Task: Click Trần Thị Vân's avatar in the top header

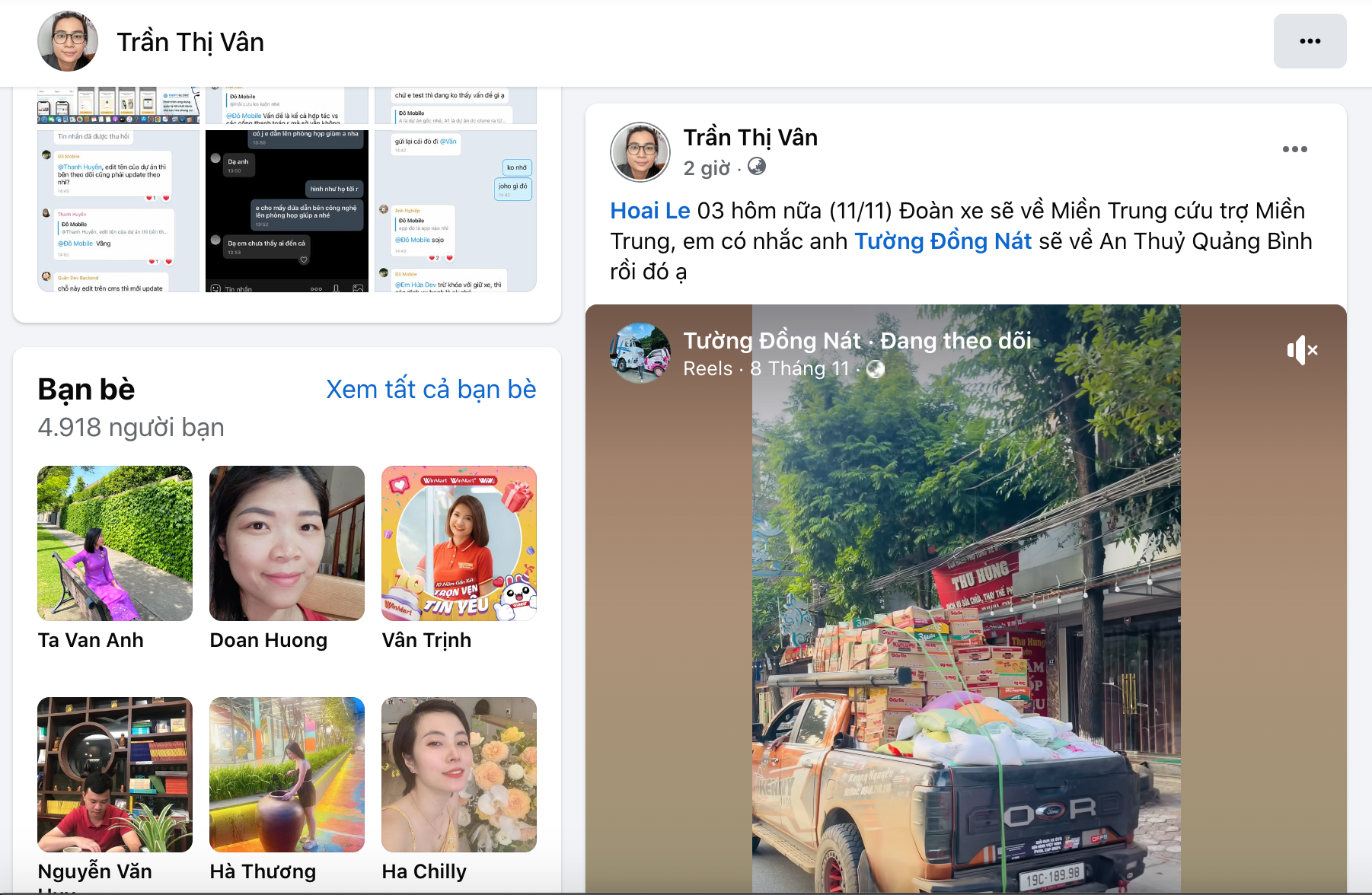Action: coord(68,41)
